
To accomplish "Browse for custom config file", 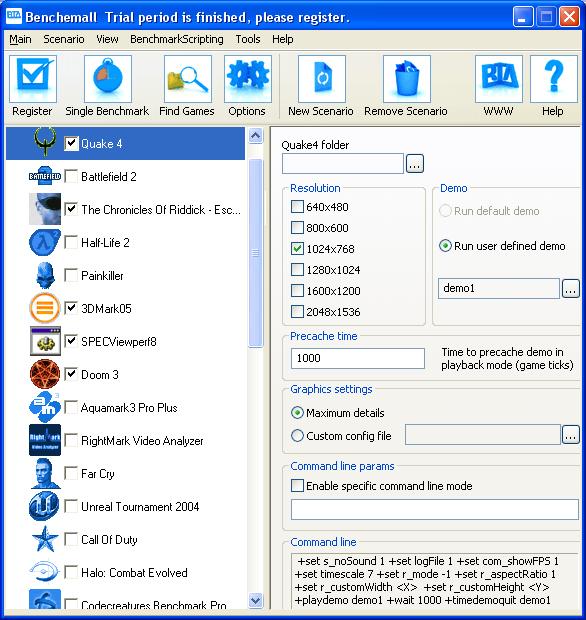I will pos(570,435).
